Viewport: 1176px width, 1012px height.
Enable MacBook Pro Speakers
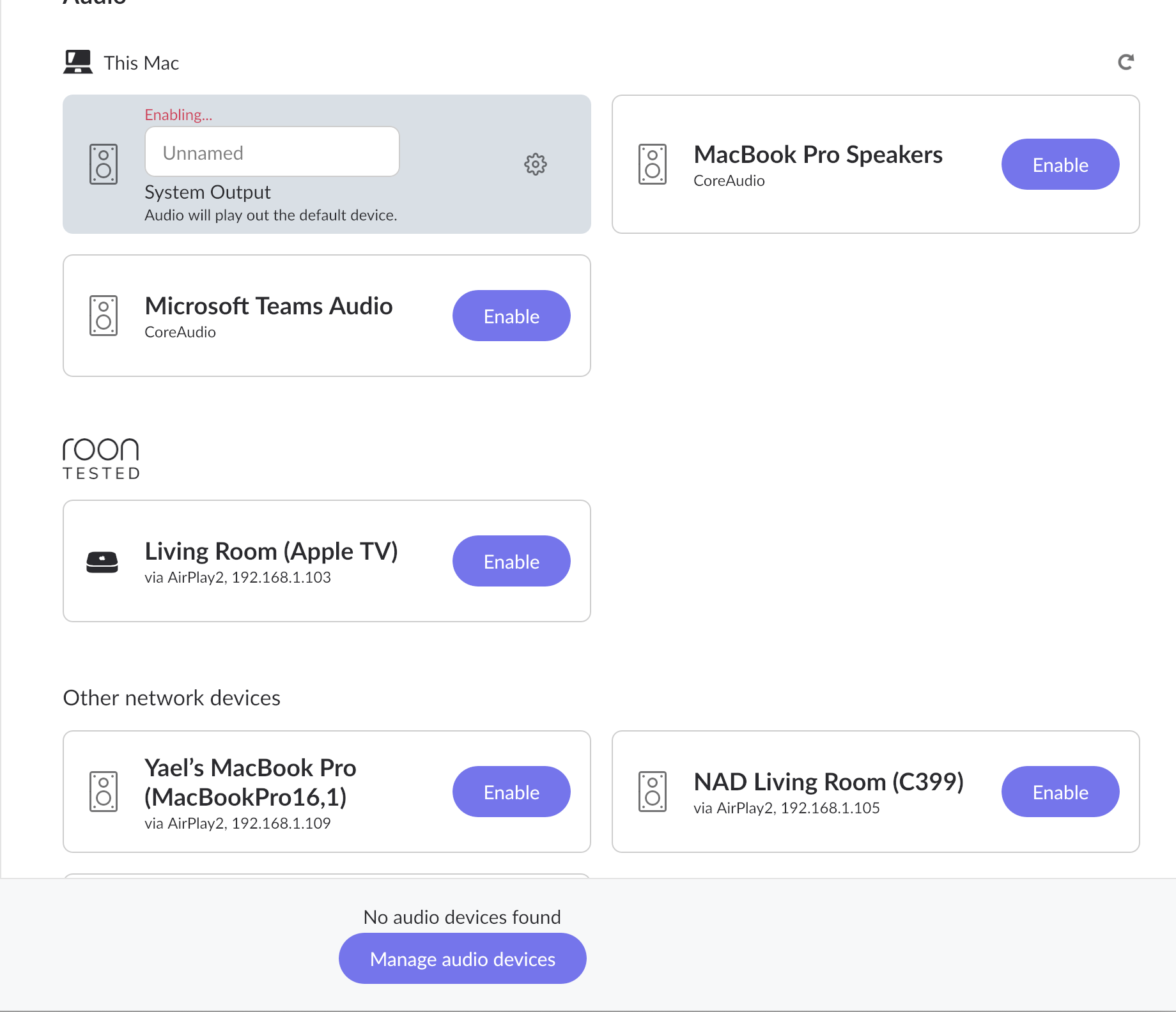(x=1060, y=164)
